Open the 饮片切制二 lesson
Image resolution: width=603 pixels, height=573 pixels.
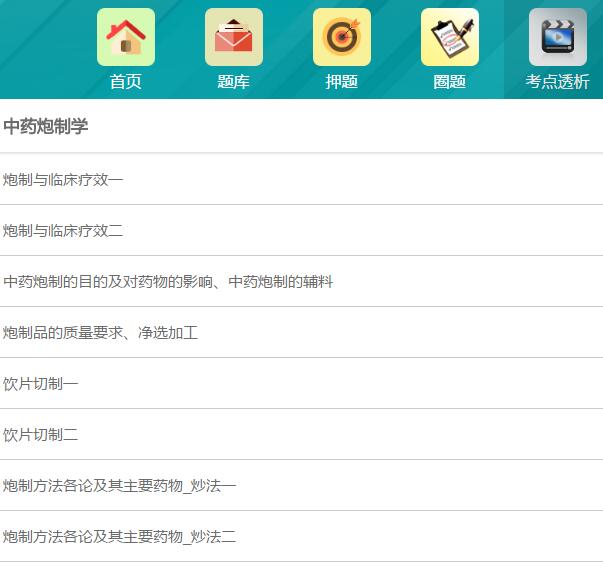pos(41,435)
